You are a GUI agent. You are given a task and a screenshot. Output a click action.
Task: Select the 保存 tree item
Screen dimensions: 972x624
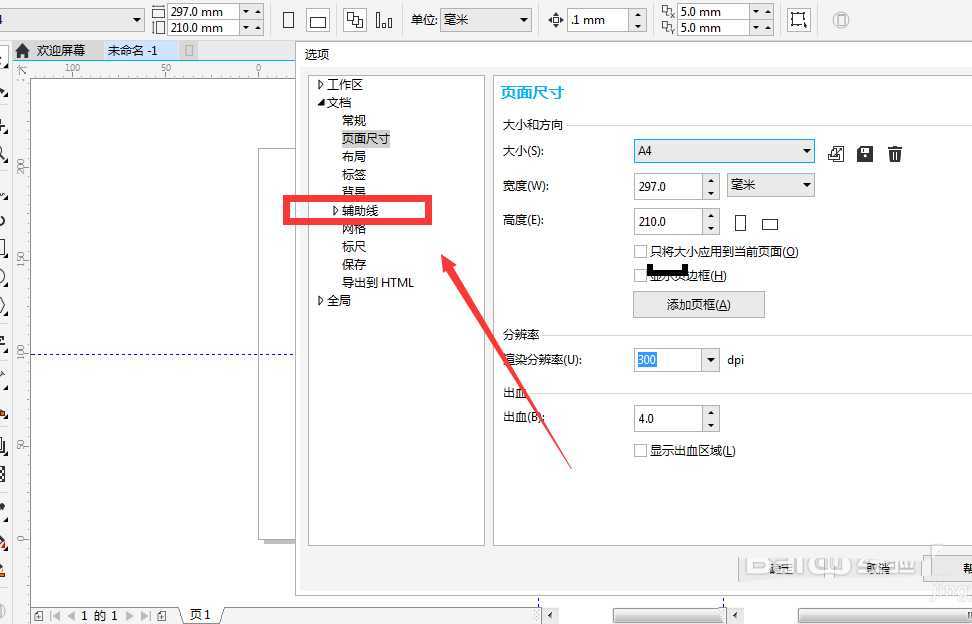pyautogui.click(x=353, y=264)
